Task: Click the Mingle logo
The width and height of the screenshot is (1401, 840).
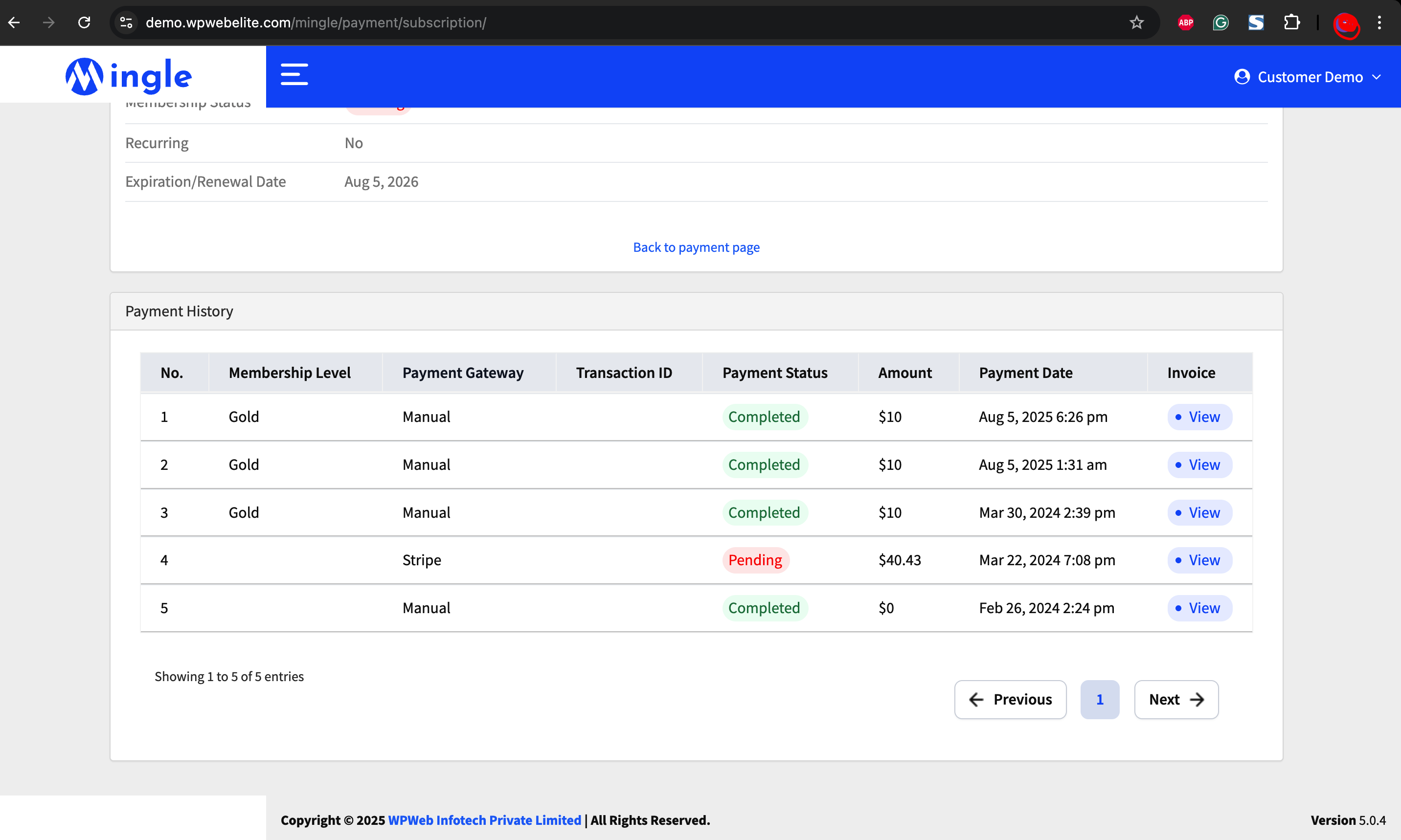Action: pos(129,76)
